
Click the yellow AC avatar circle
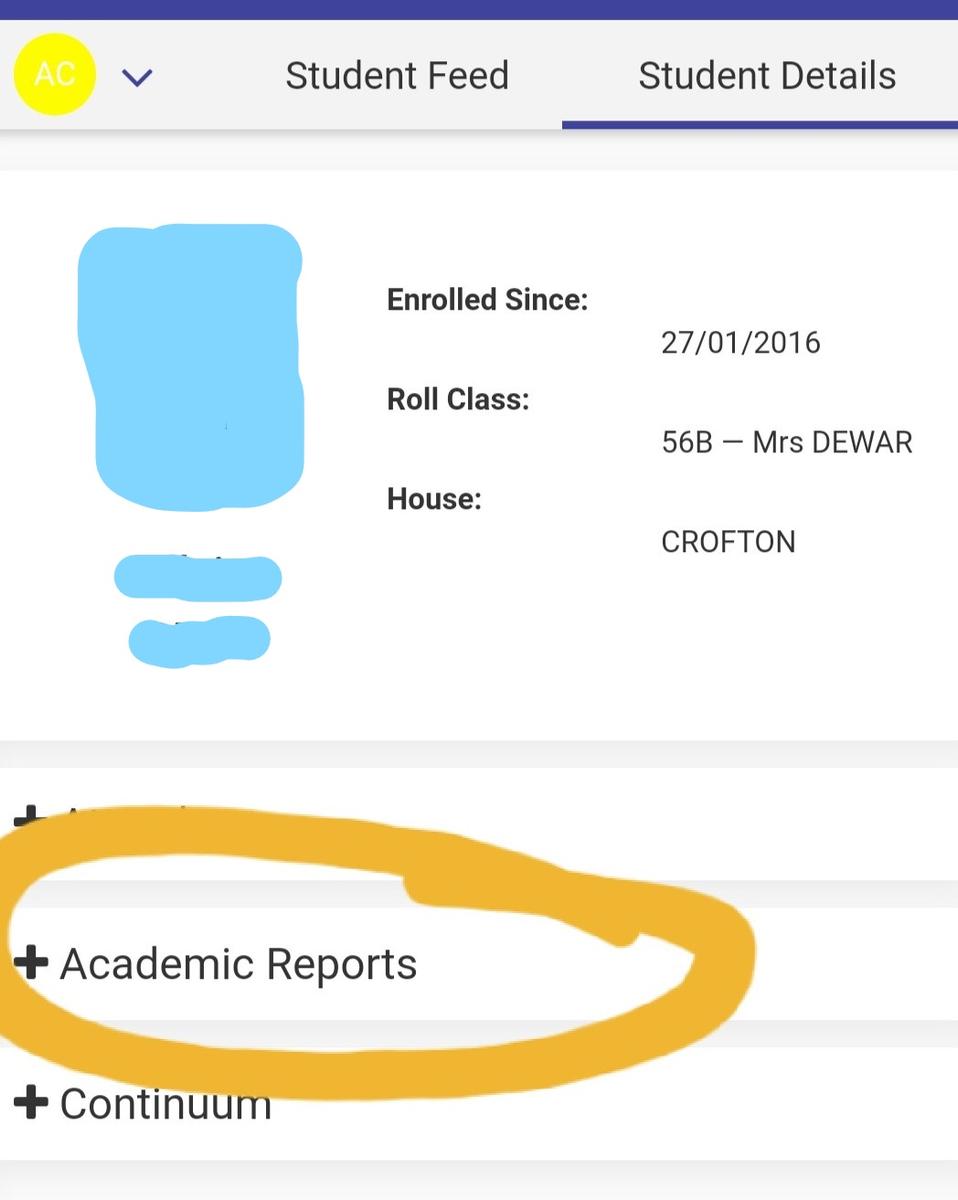(x=55, y=74)
